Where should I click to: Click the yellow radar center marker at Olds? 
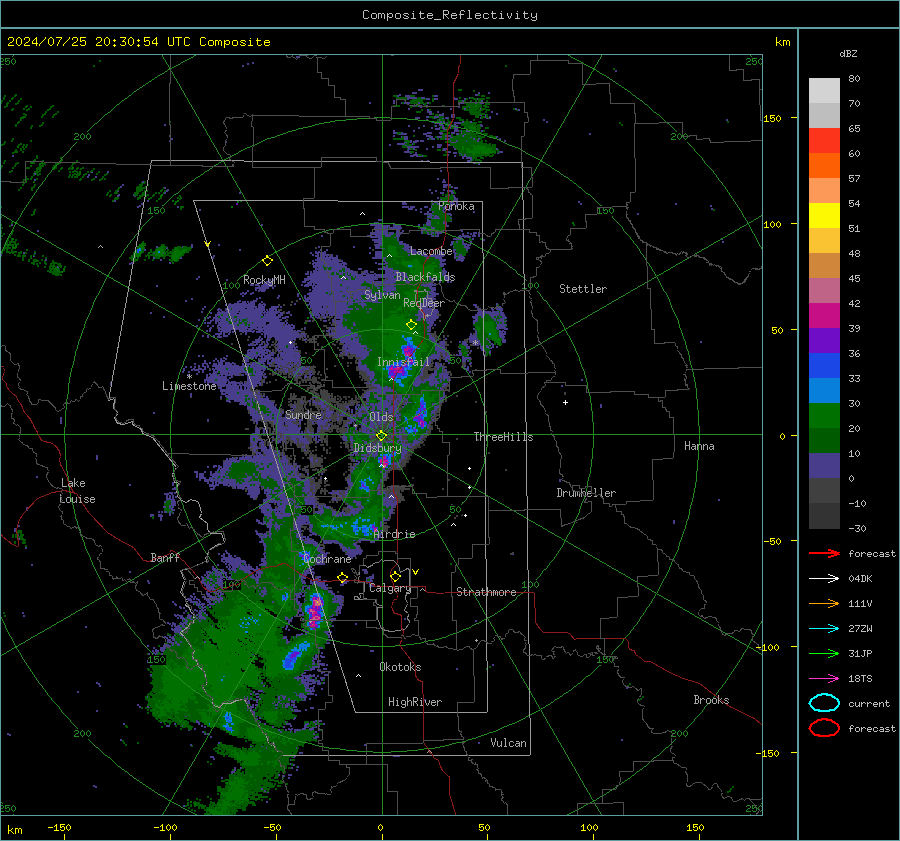click(381, 436)
